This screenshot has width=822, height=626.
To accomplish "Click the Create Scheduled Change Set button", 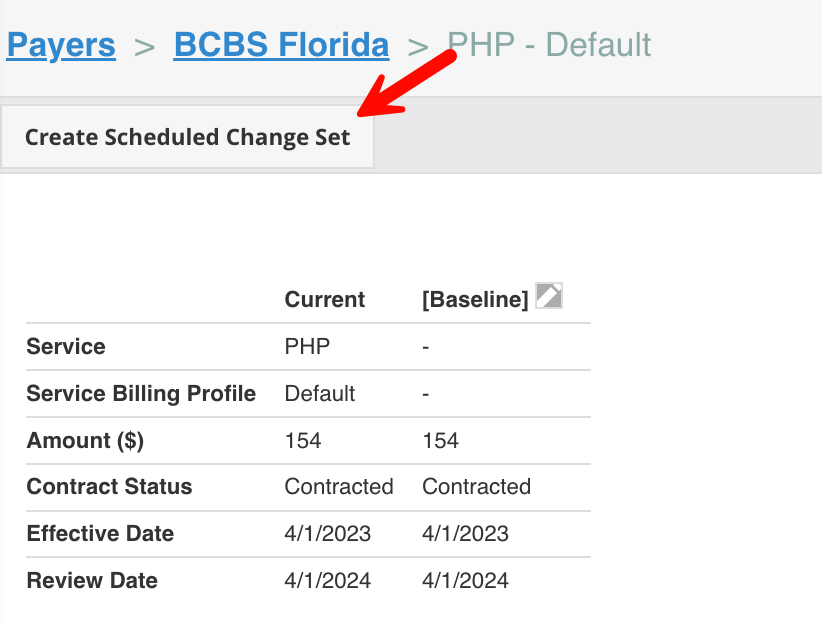I will tap(188, 137).
